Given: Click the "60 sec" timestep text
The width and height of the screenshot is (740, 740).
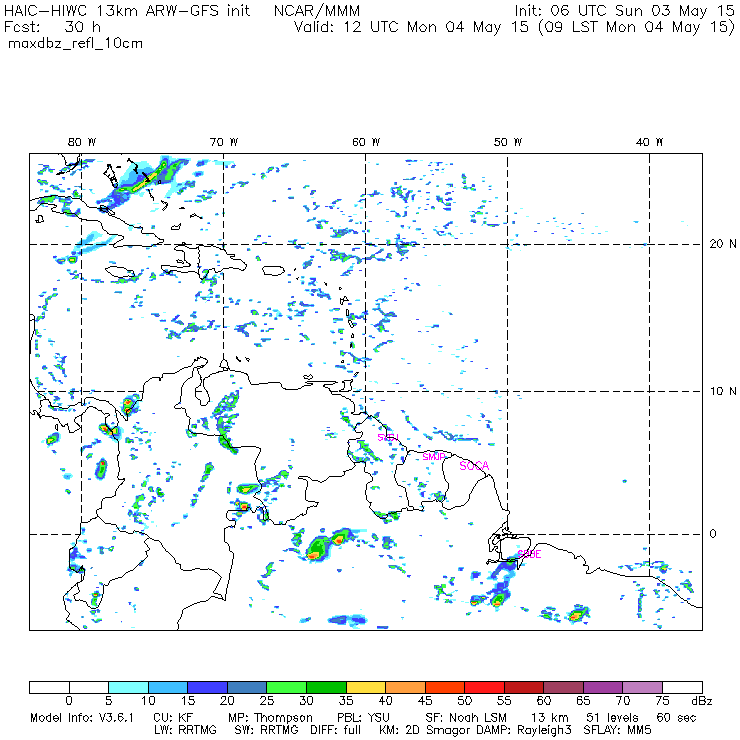Looking at the screenshot, I should click(x=676, y=718).
